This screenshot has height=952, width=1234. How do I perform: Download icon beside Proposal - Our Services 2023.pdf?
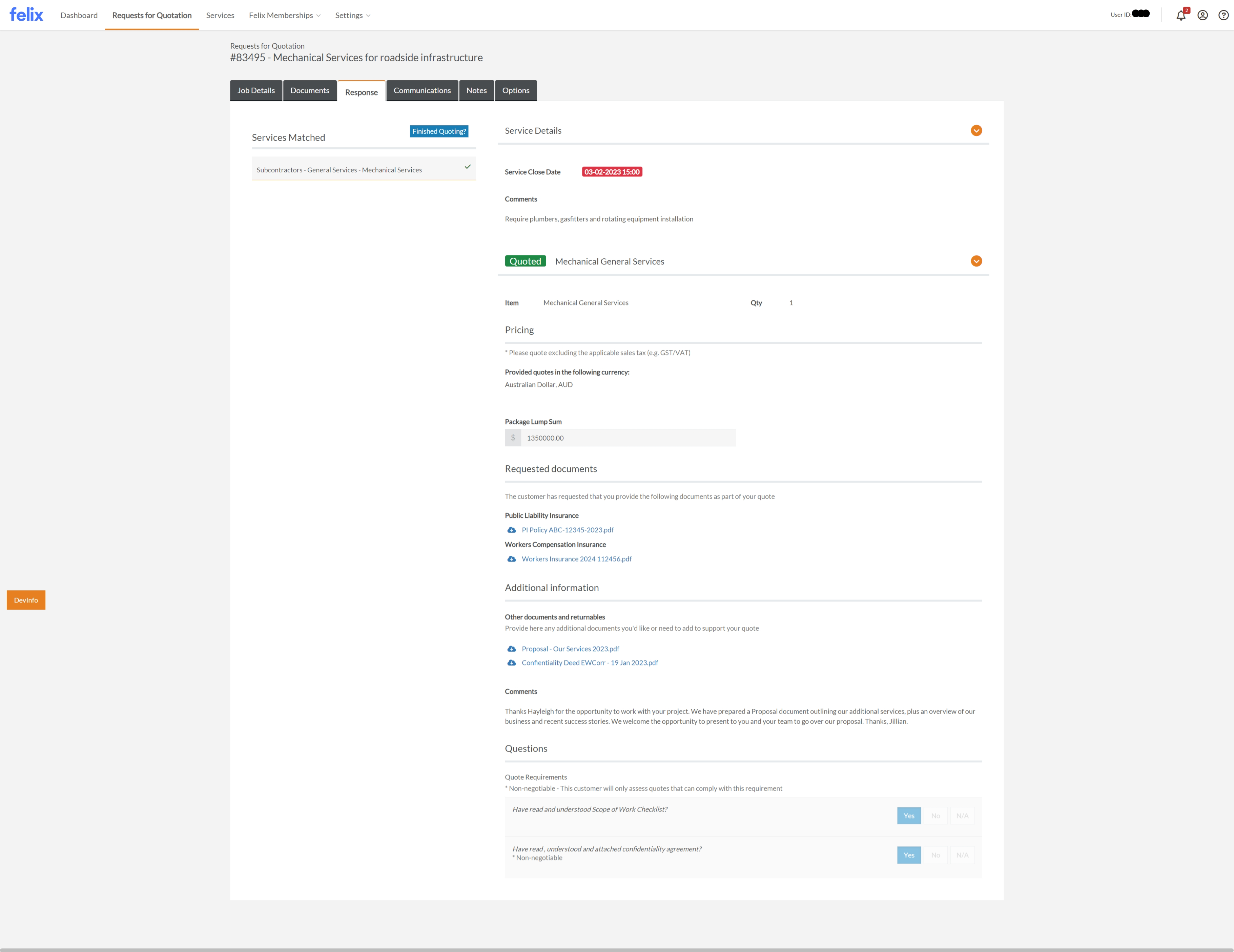coord(511,649)
